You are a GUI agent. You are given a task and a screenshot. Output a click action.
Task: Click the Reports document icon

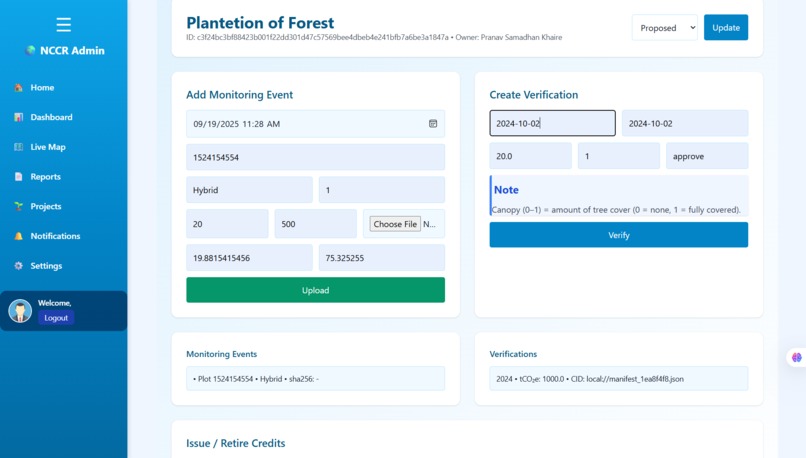click(x=19, y=177)
